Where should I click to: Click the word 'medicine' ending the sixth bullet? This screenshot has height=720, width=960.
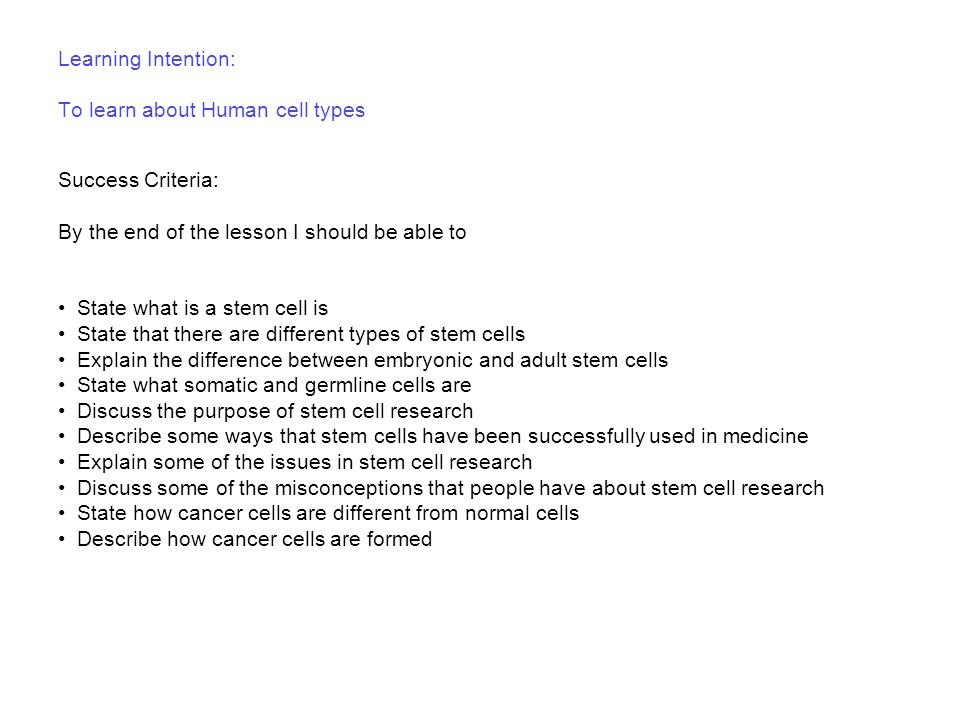(765, 437)
